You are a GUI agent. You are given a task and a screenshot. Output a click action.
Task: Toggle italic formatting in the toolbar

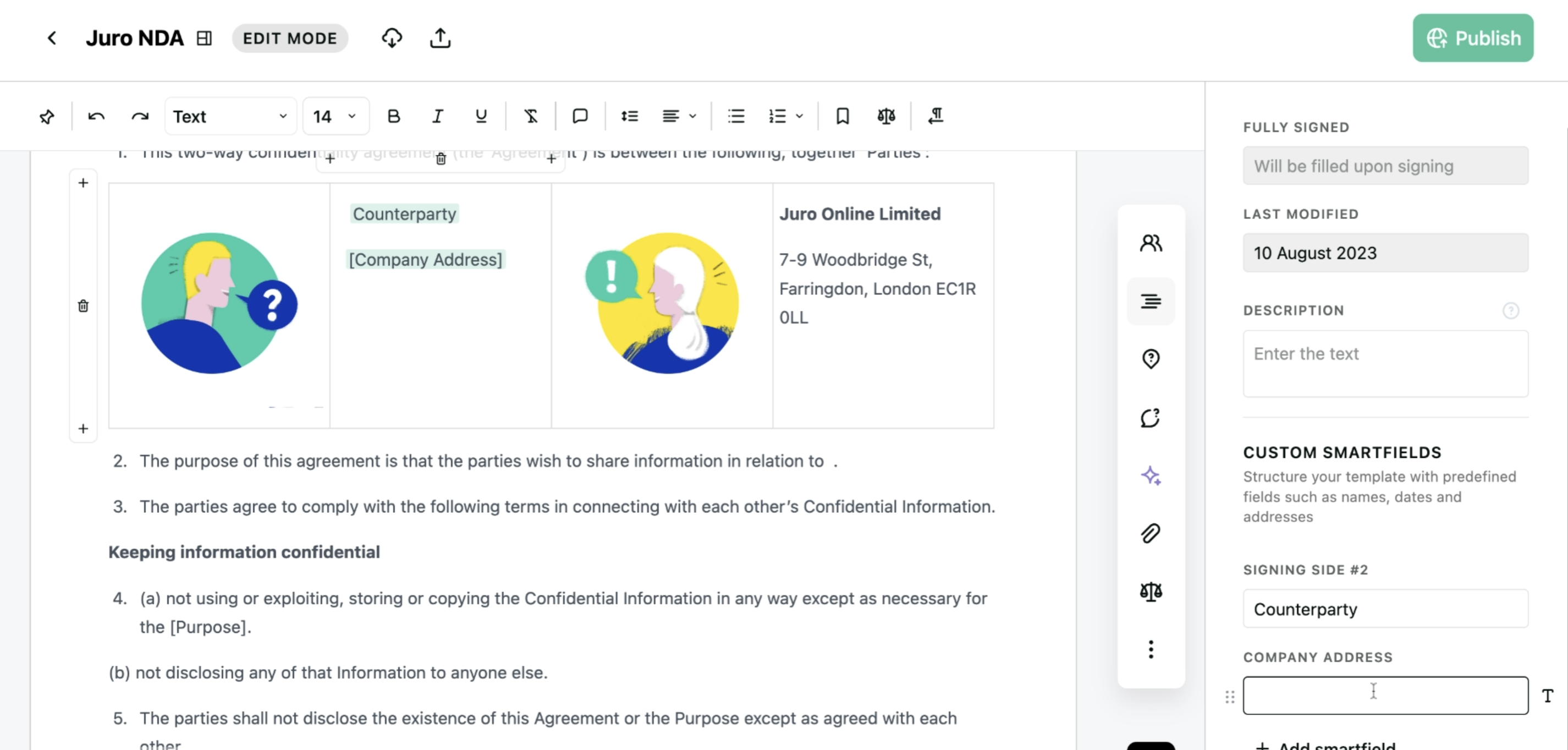(437, 116)
